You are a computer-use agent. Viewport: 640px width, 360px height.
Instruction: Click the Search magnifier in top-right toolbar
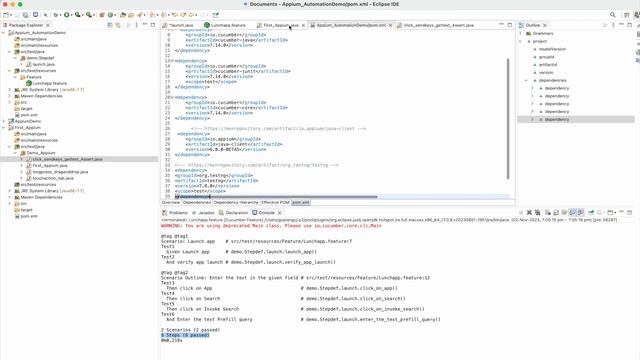click(613, 15)
